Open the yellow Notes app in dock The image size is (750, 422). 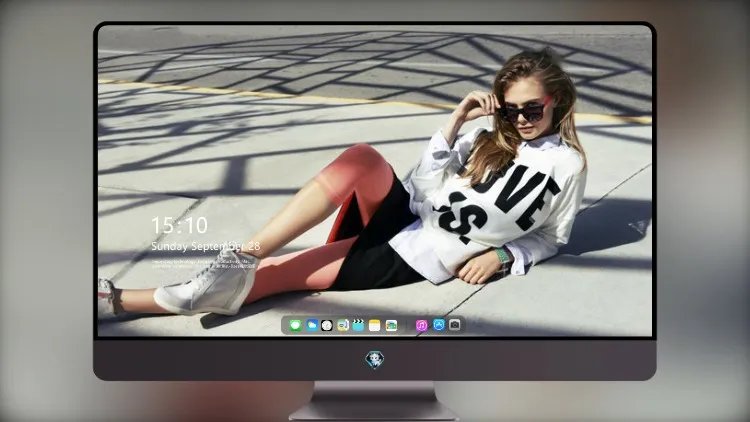tap(375, 325)
